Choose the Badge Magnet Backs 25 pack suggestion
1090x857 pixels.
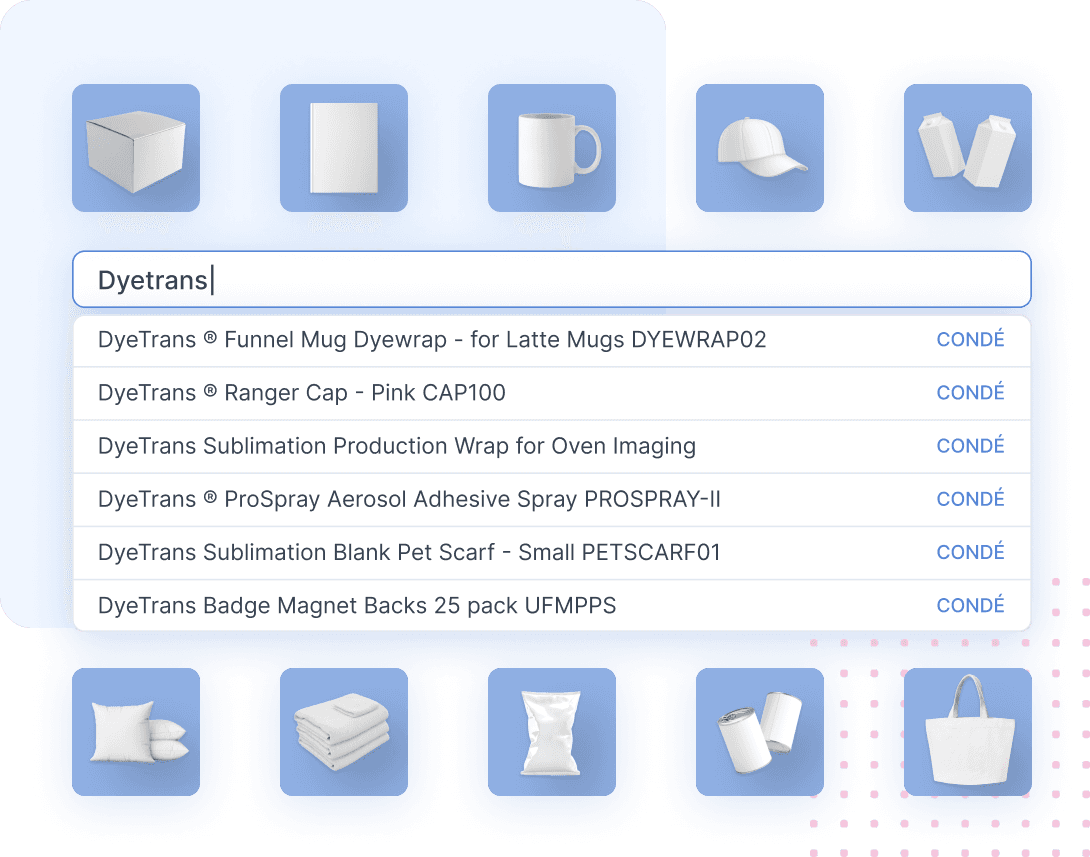(x=358, y=605)
